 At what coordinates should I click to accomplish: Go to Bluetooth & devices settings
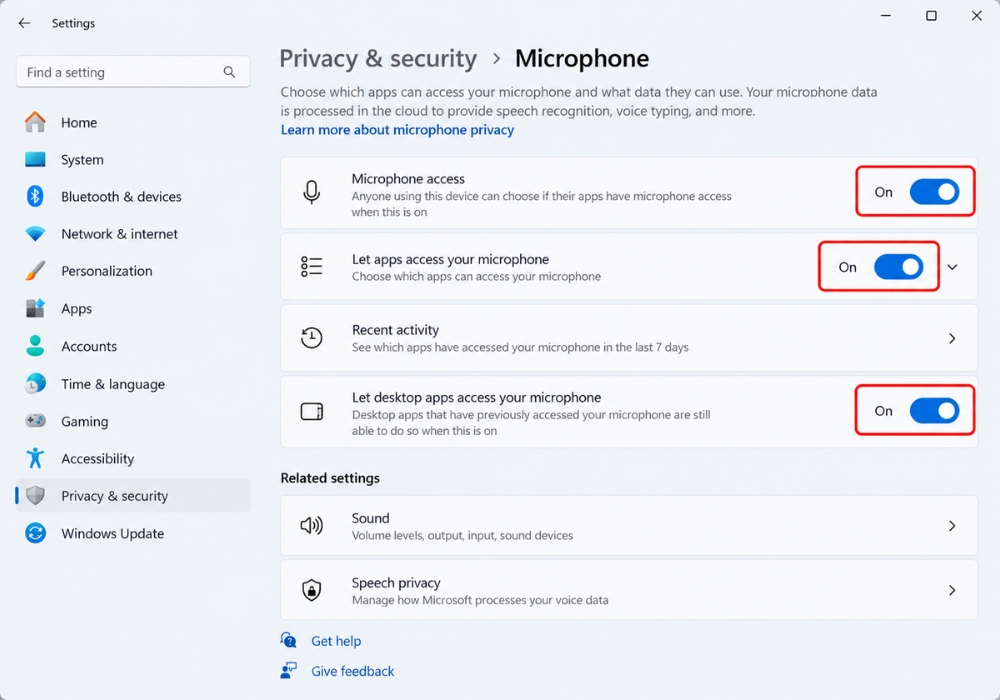point(133,196)
